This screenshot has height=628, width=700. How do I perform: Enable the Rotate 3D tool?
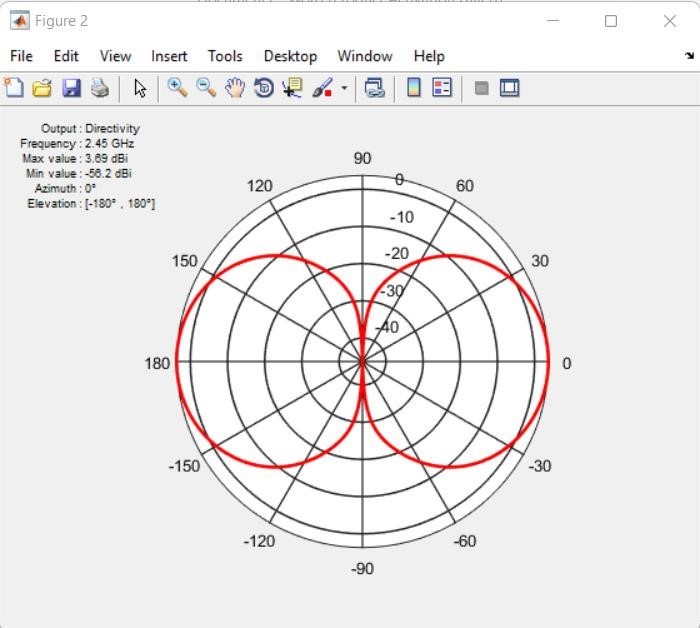click(x=264, y=88)
